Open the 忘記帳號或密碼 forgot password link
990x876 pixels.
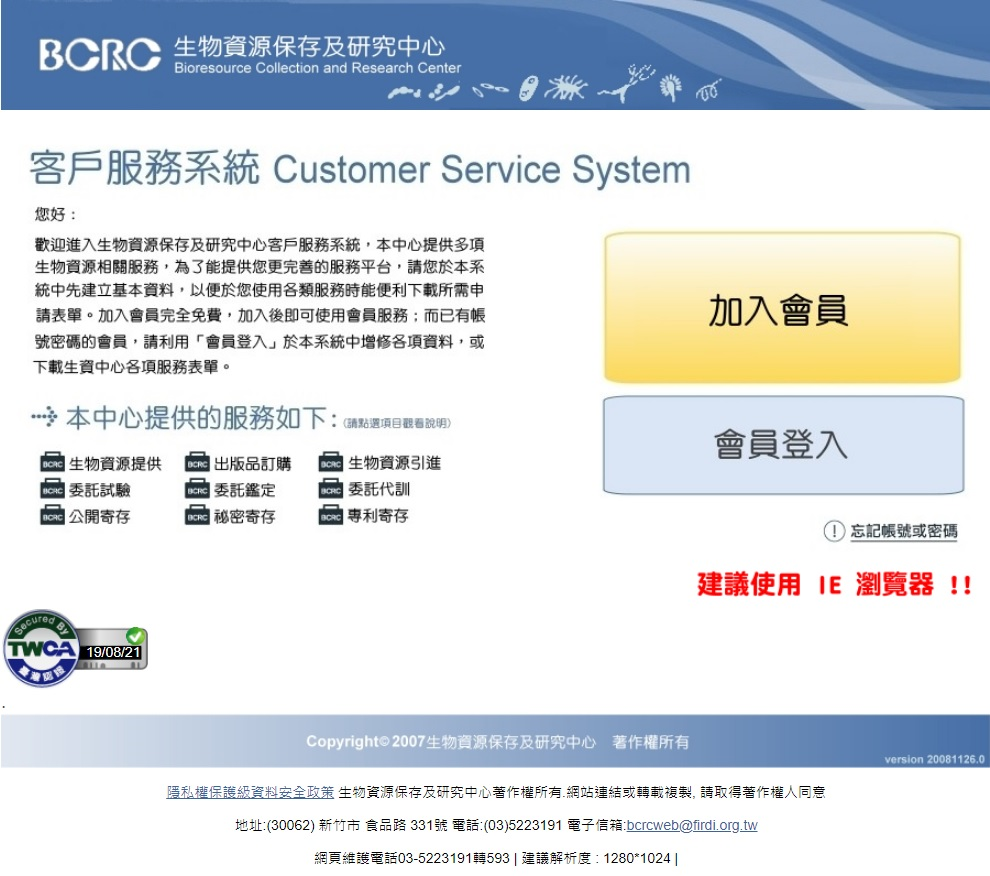tap(904, 531)
